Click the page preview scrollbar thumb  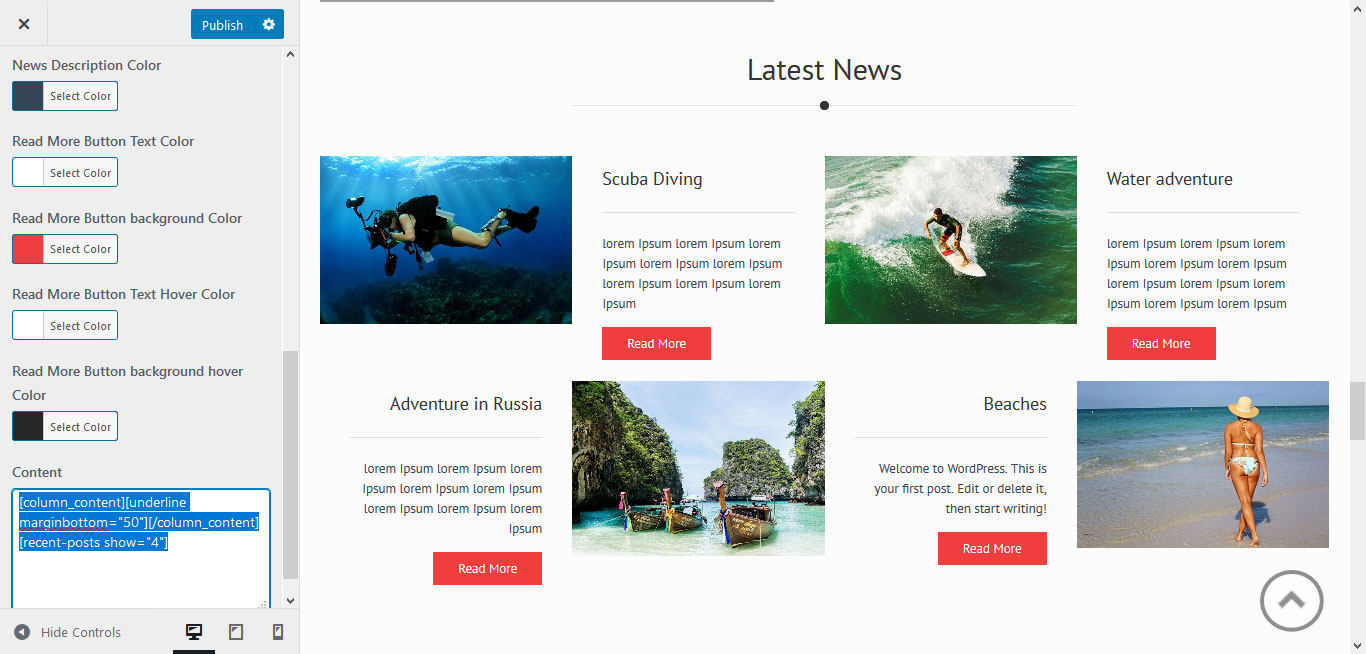pyautogui.click(x=1357, y=410)
